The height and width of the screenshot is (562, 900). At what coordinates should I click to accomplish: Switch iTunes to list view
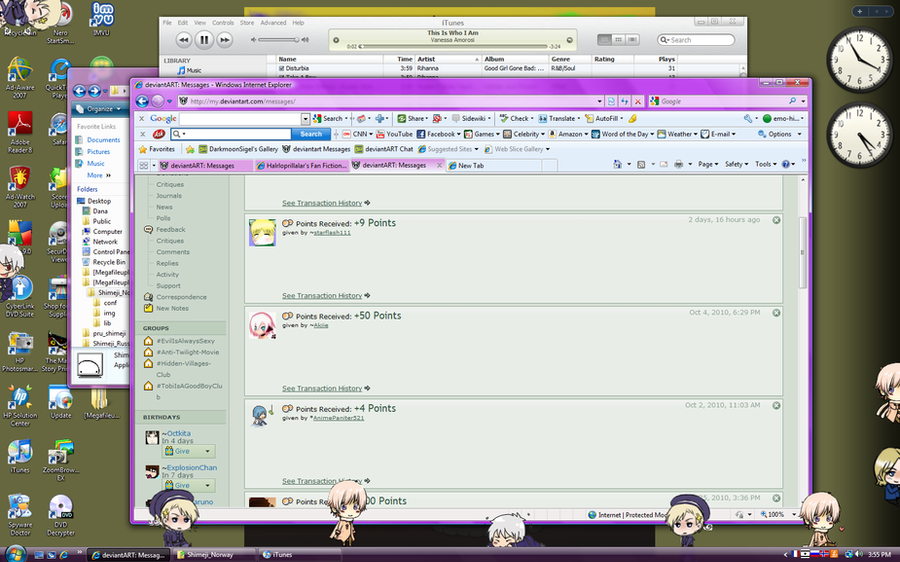(604, 40)
